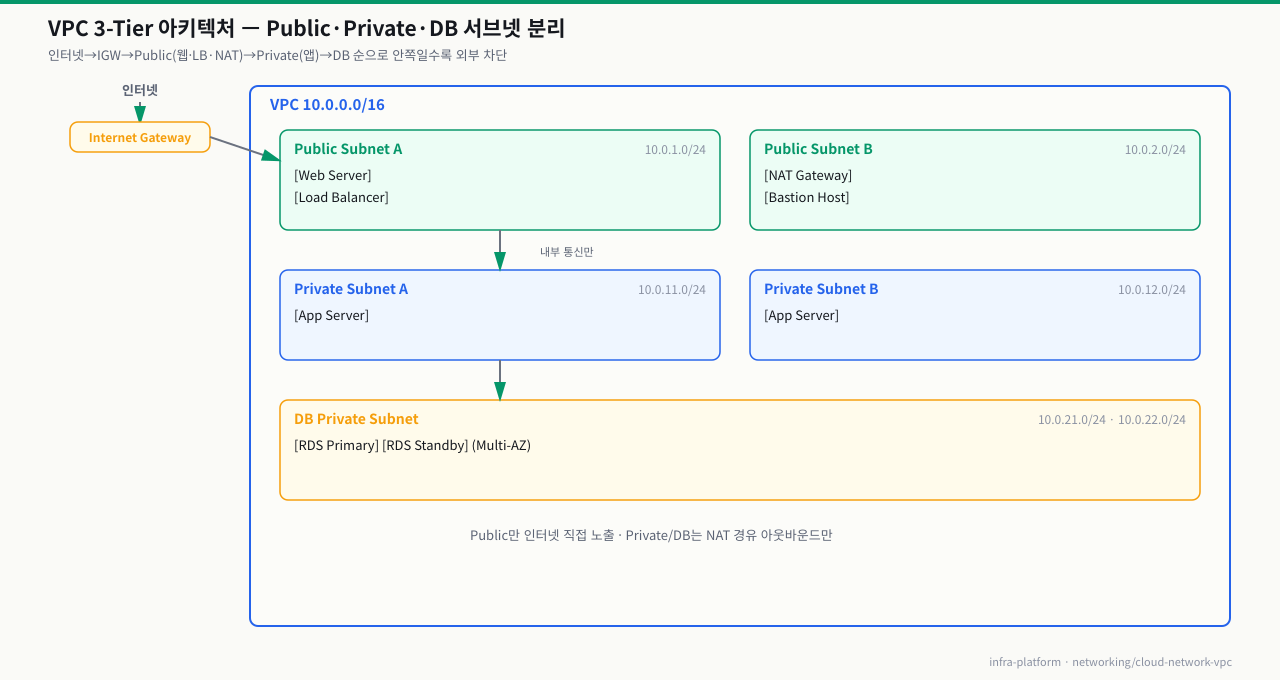Viewport: 1280px width, 680px height.
Task: Click the VPC 10.0.0.0/16 title
Action: (327, 105)
